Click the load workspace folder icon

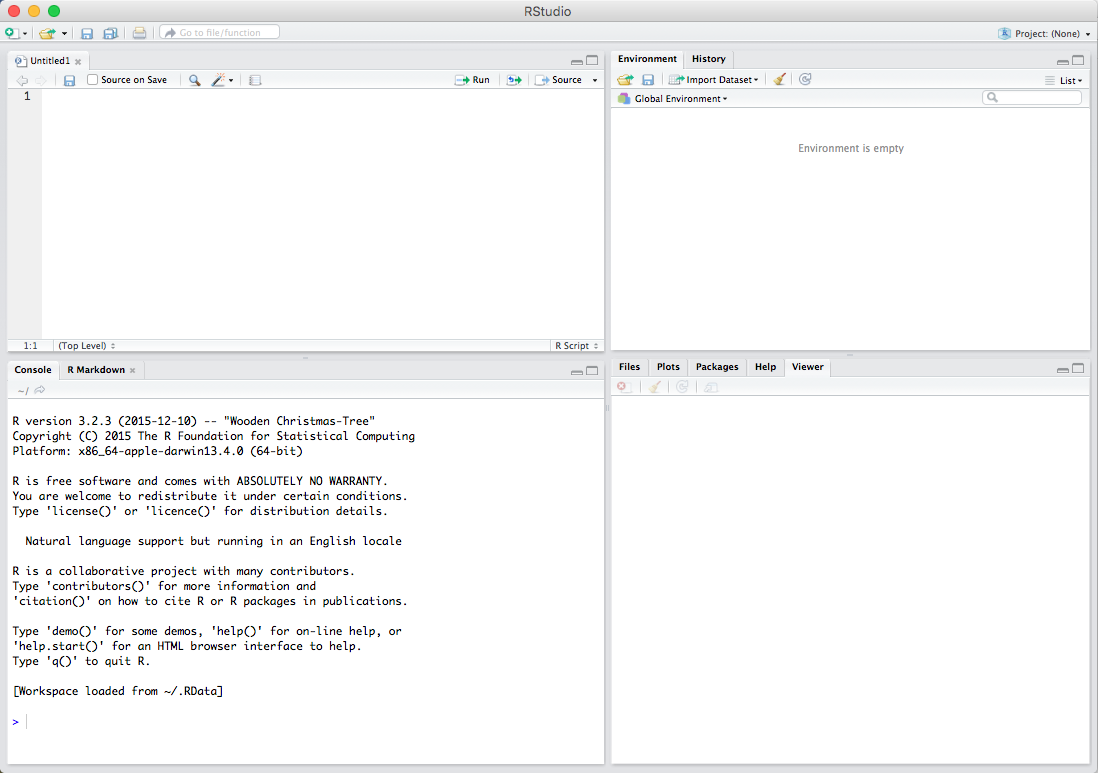pos(625,80)
